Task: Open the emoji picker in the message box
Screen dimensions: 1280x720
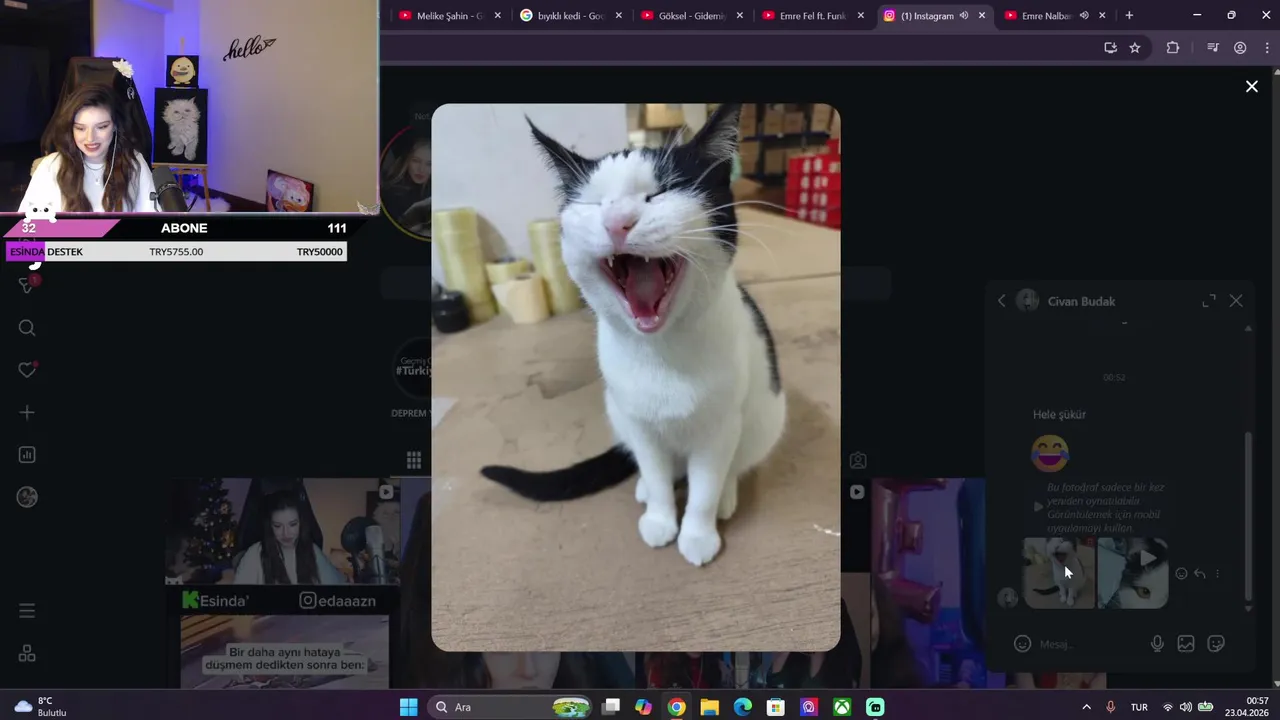Action: [x=1022, y=644]
